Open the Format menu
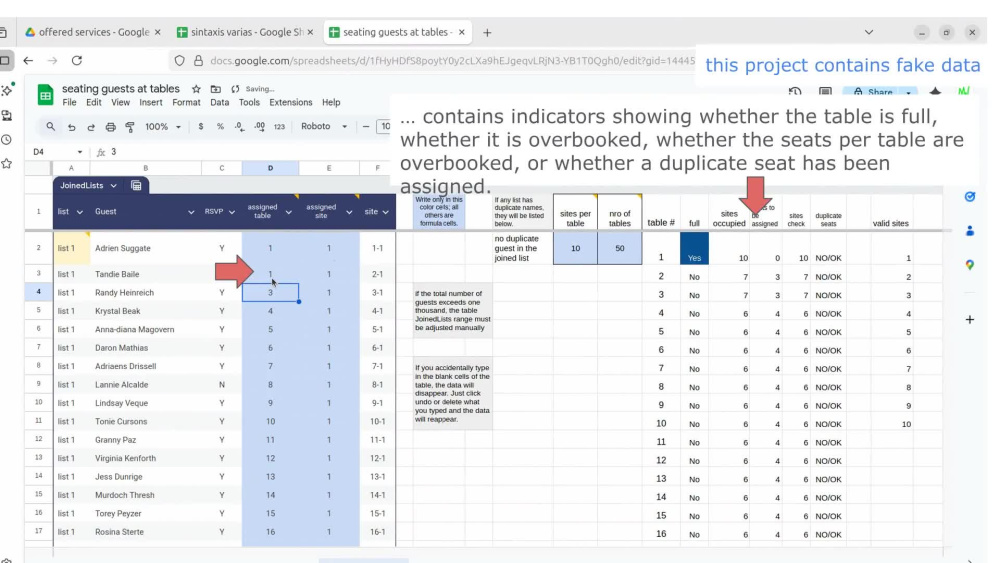Viewport: 1000px width, 563px height. point(186,102)
